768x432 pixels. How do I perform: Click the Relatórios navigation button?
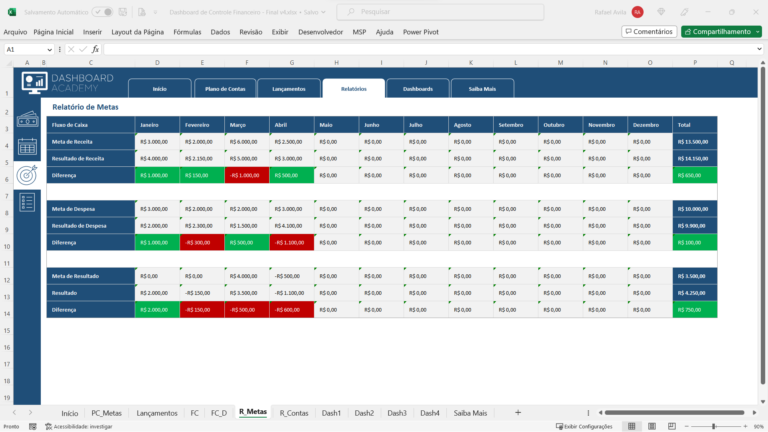354,89
